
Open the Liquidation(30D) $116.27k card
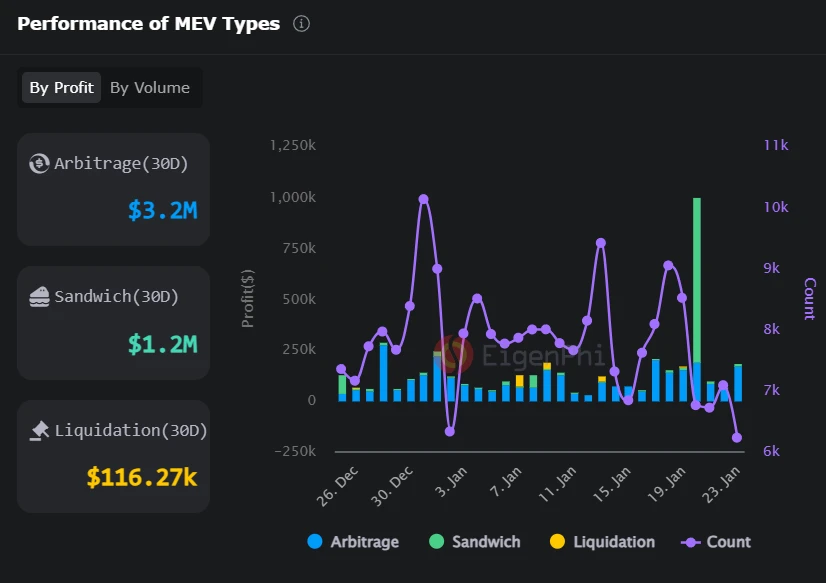[x=113, y=456]
